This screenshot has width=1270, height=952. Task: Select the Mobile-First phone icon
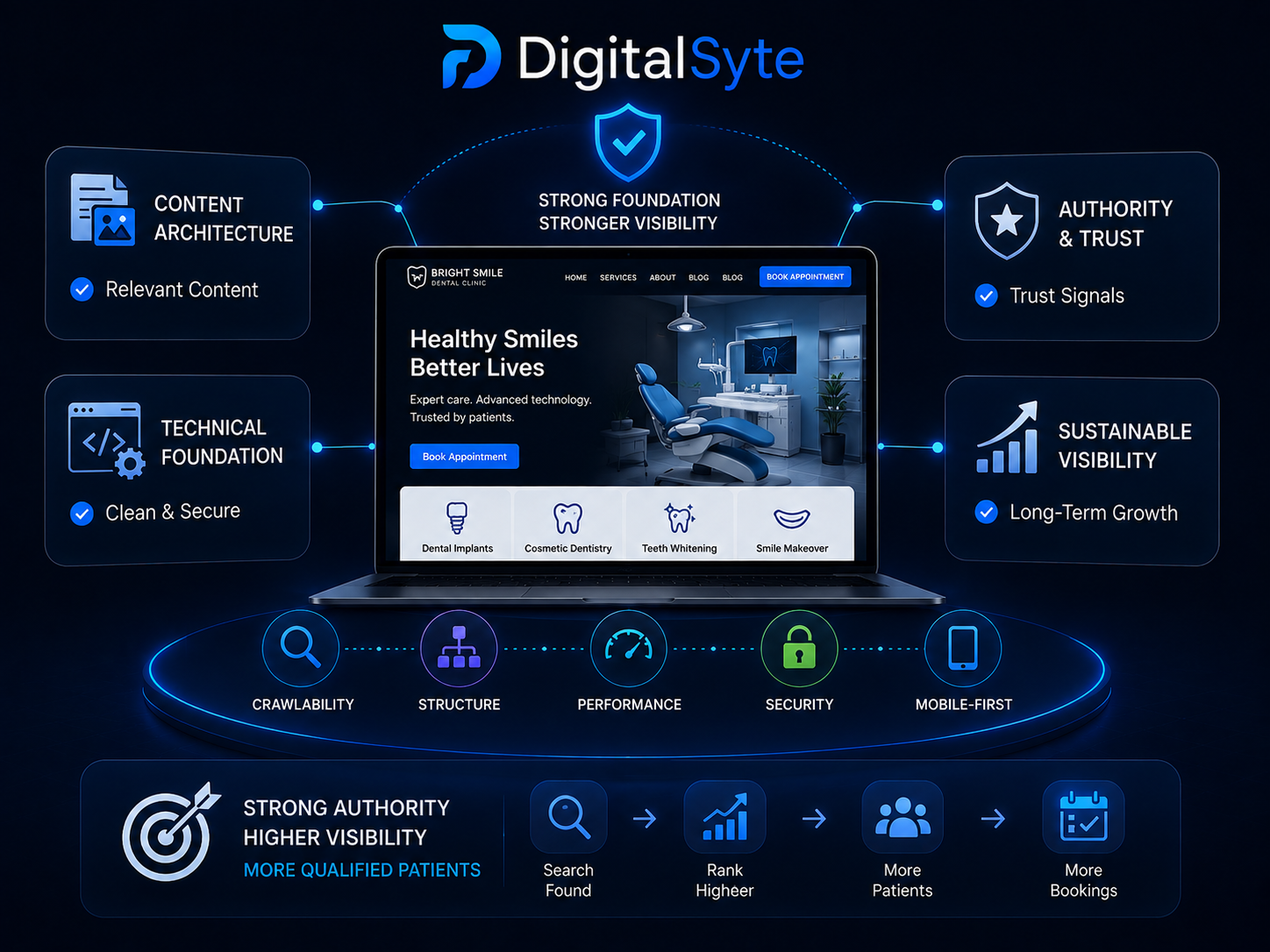[x=963, y=649]
